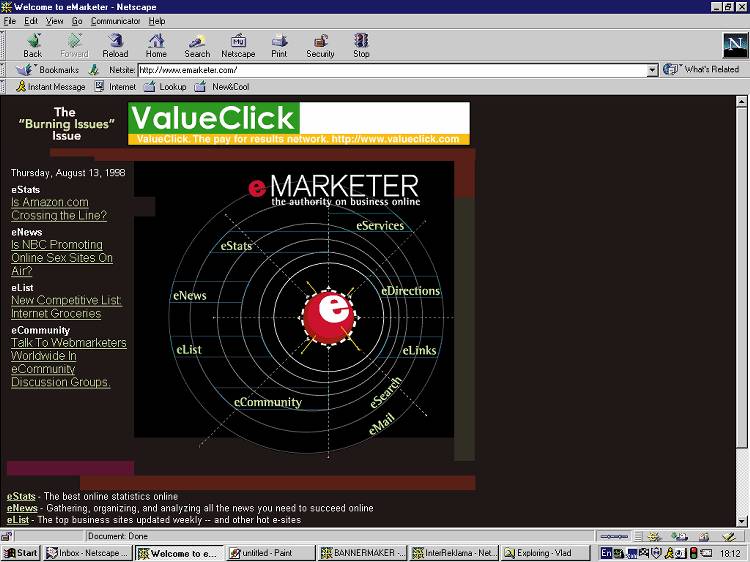Open 'New Competitive List: Internet Groceries' link
Image resolution: width=750 pixels, height=562 pixels.
66,307
